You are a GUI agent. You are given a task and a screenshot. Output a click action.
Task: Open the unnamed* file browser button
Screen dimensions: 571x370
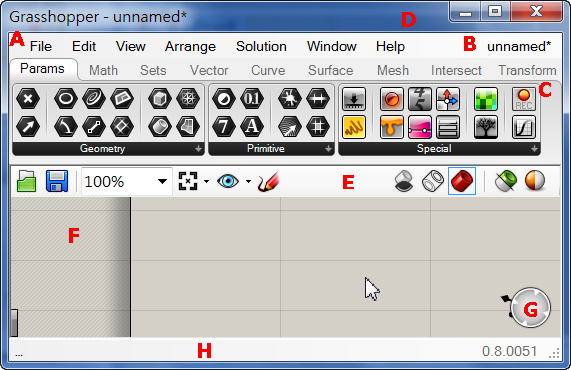(x=519, y=47)
